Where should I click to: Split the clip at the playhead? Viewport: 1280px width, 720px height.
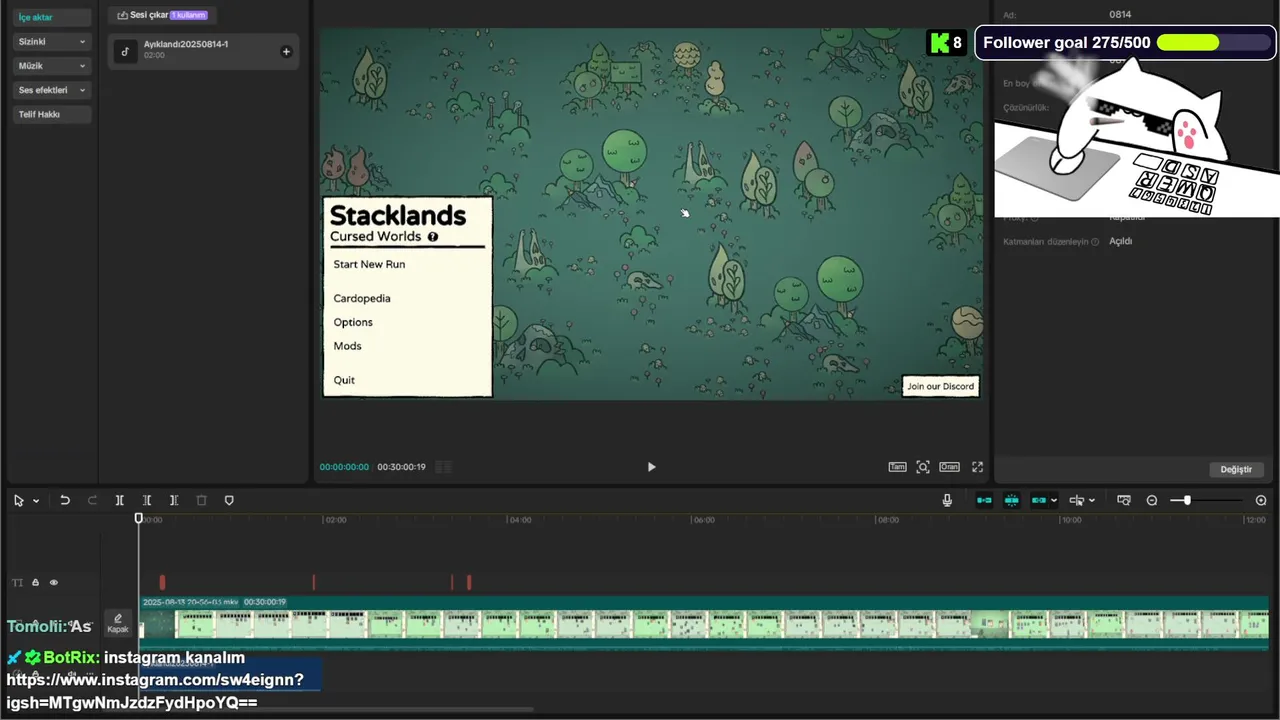coord(119,500)
